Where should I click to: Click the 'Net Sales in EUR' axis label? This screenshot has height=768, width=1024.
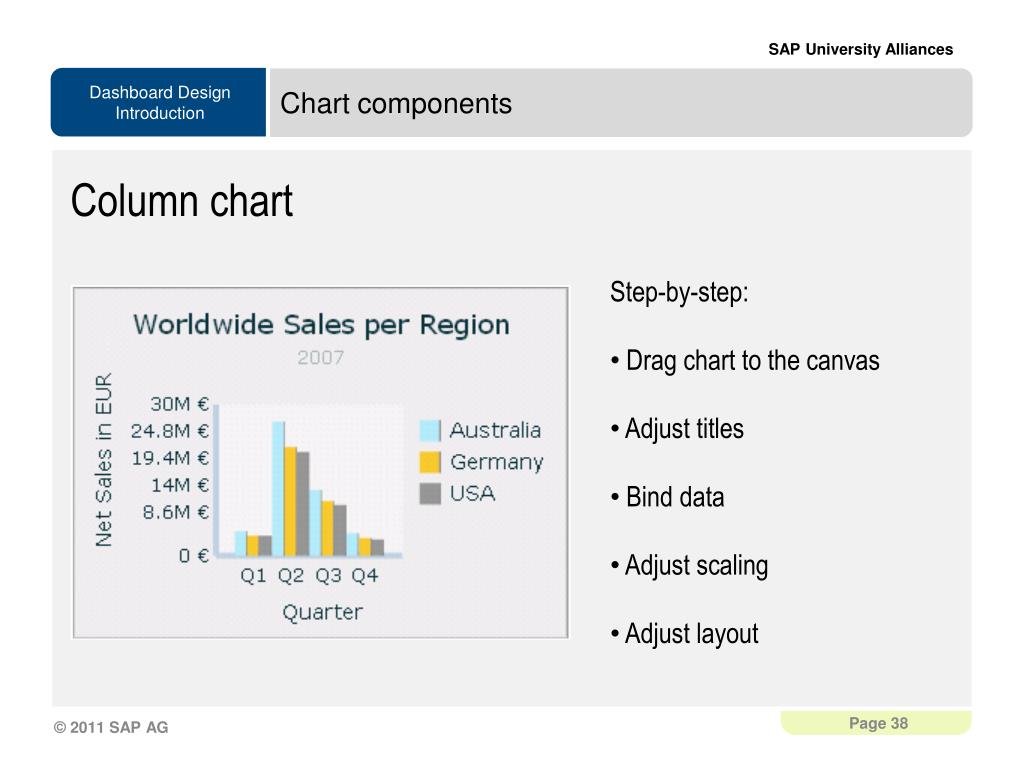[x=104, y=460]
